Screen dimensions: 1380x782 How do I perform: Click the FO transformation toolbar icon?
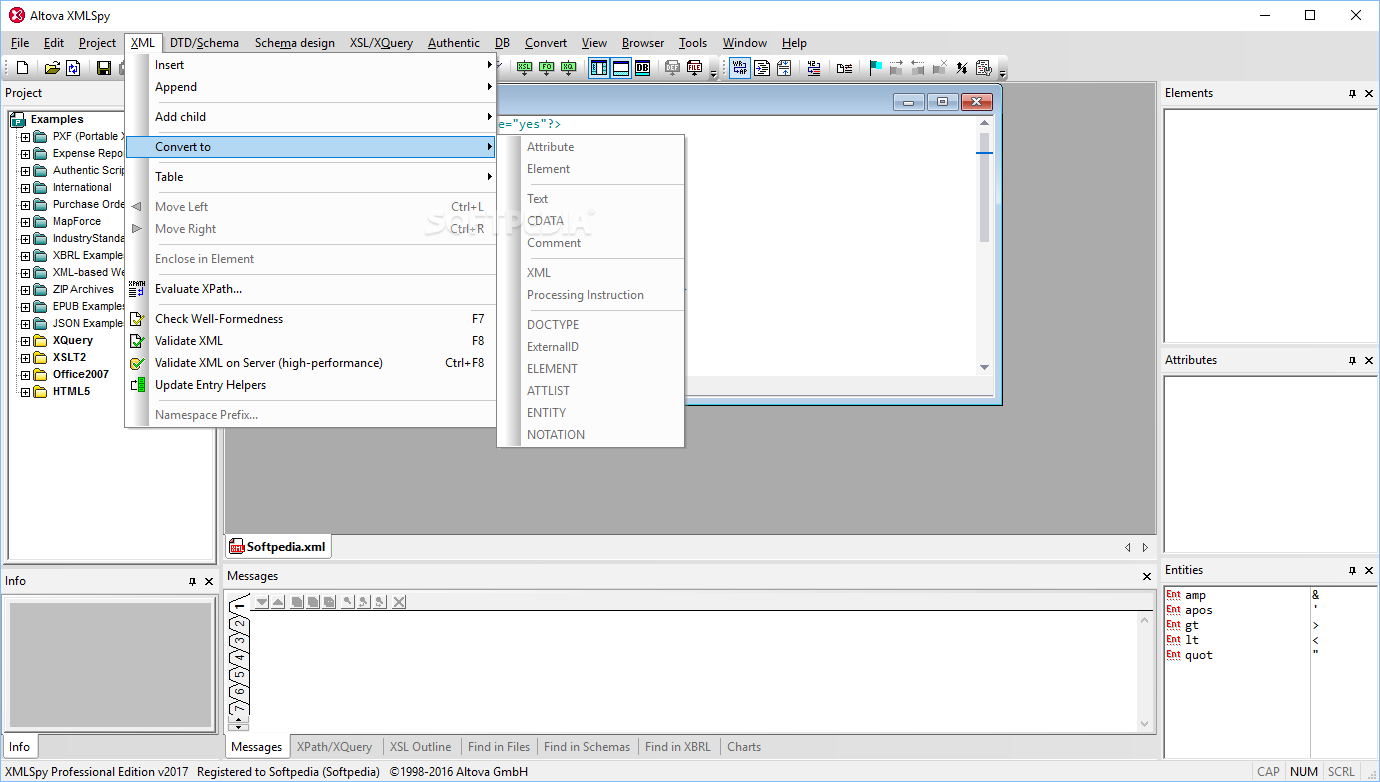[x=546, y=68]
